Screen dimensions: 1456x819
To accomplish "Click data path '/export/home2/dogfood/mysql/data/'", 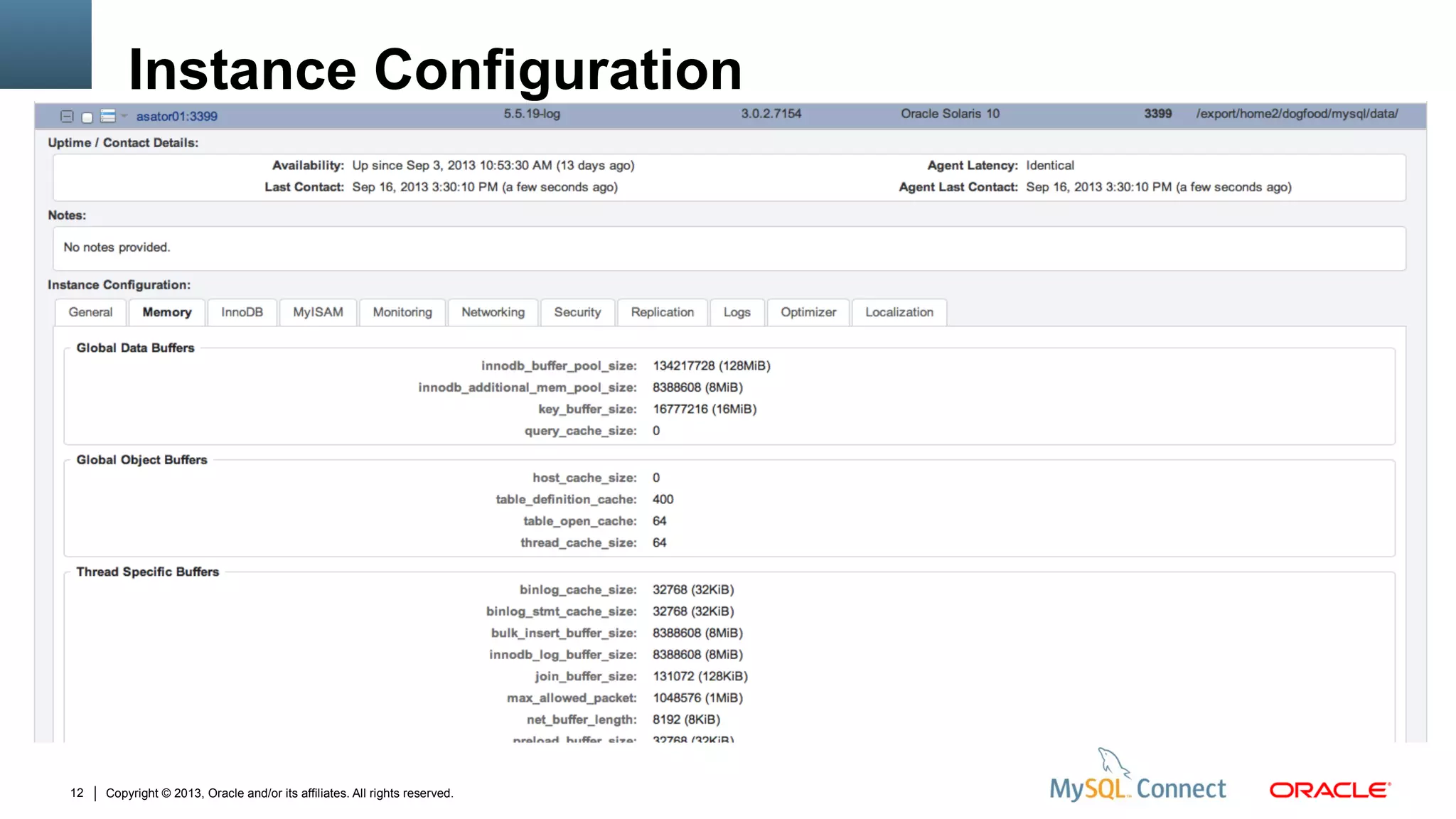I will click(x=1297, y=114).
